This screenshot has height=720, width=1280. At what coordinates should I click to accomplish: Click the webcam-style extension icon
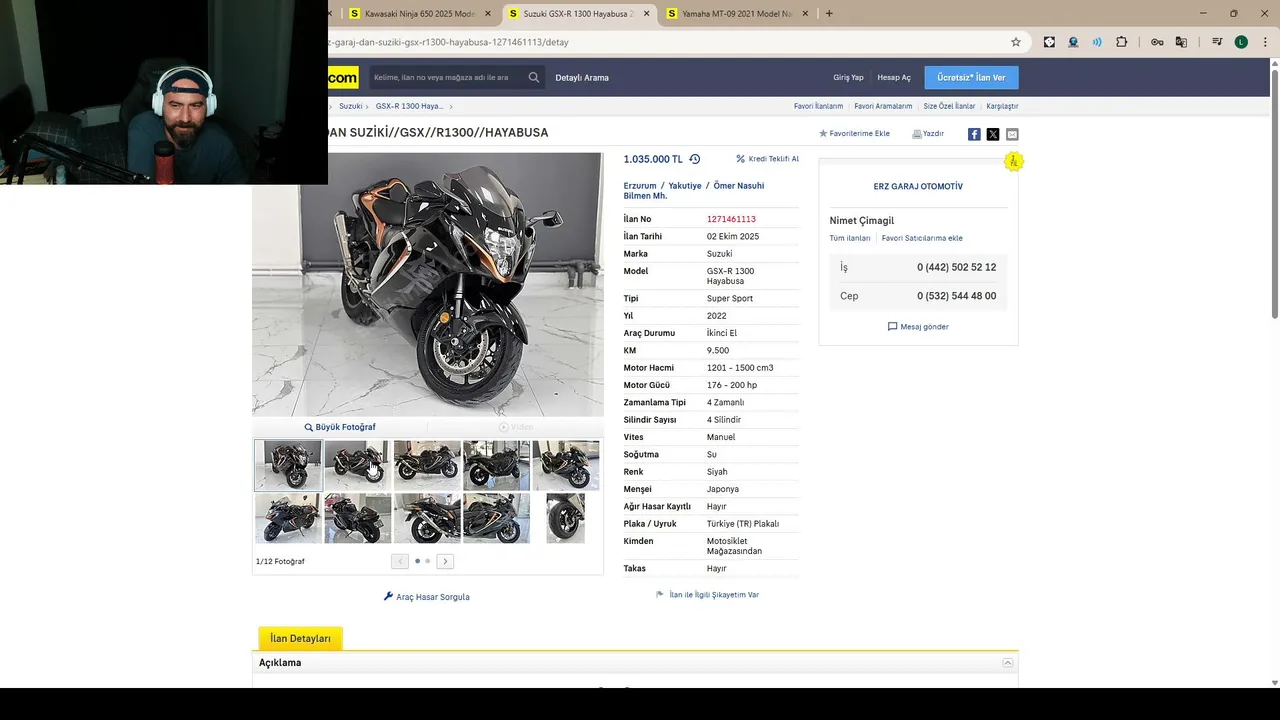pos(1073,42)
